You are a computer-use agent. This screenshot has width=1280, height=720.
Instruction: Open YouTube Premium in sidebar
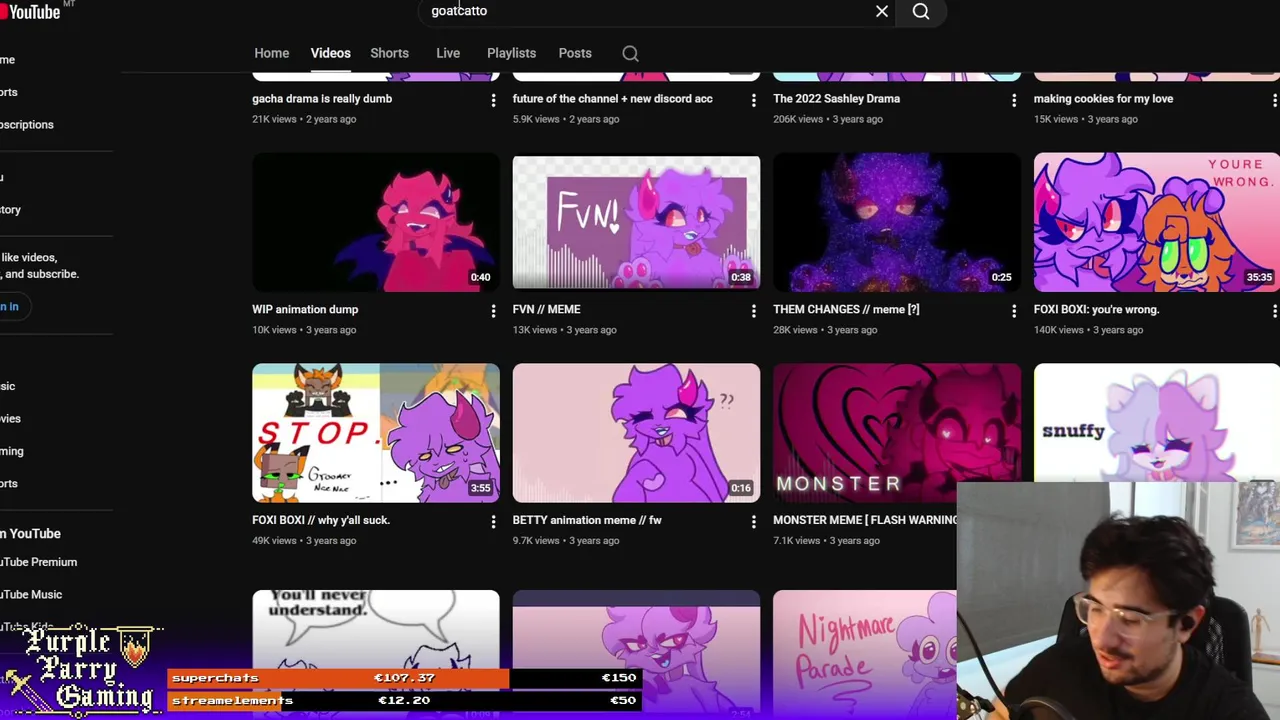[x=38, y=562]
